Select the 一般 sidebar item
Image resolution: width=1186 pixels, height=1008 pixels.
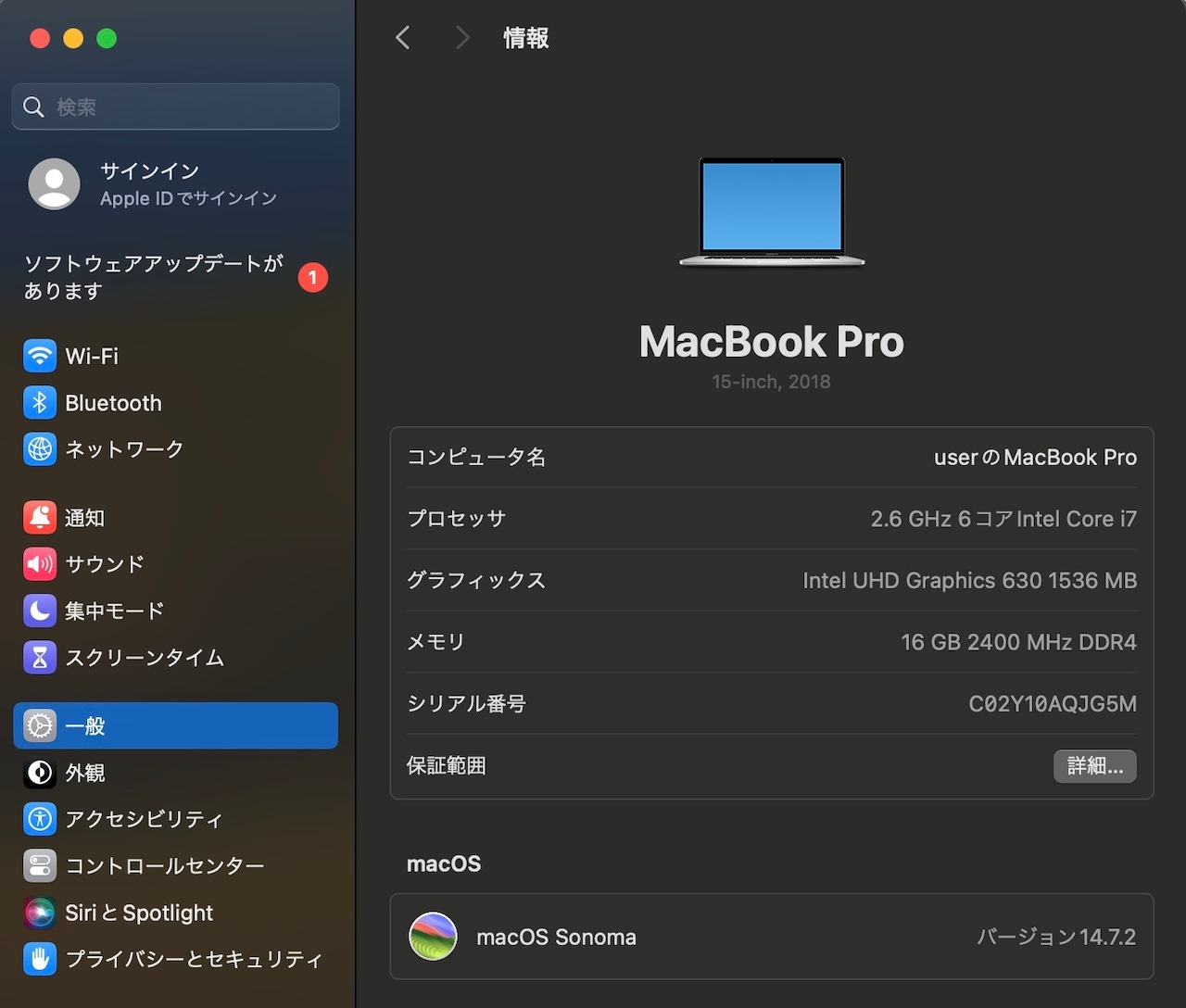175,725
